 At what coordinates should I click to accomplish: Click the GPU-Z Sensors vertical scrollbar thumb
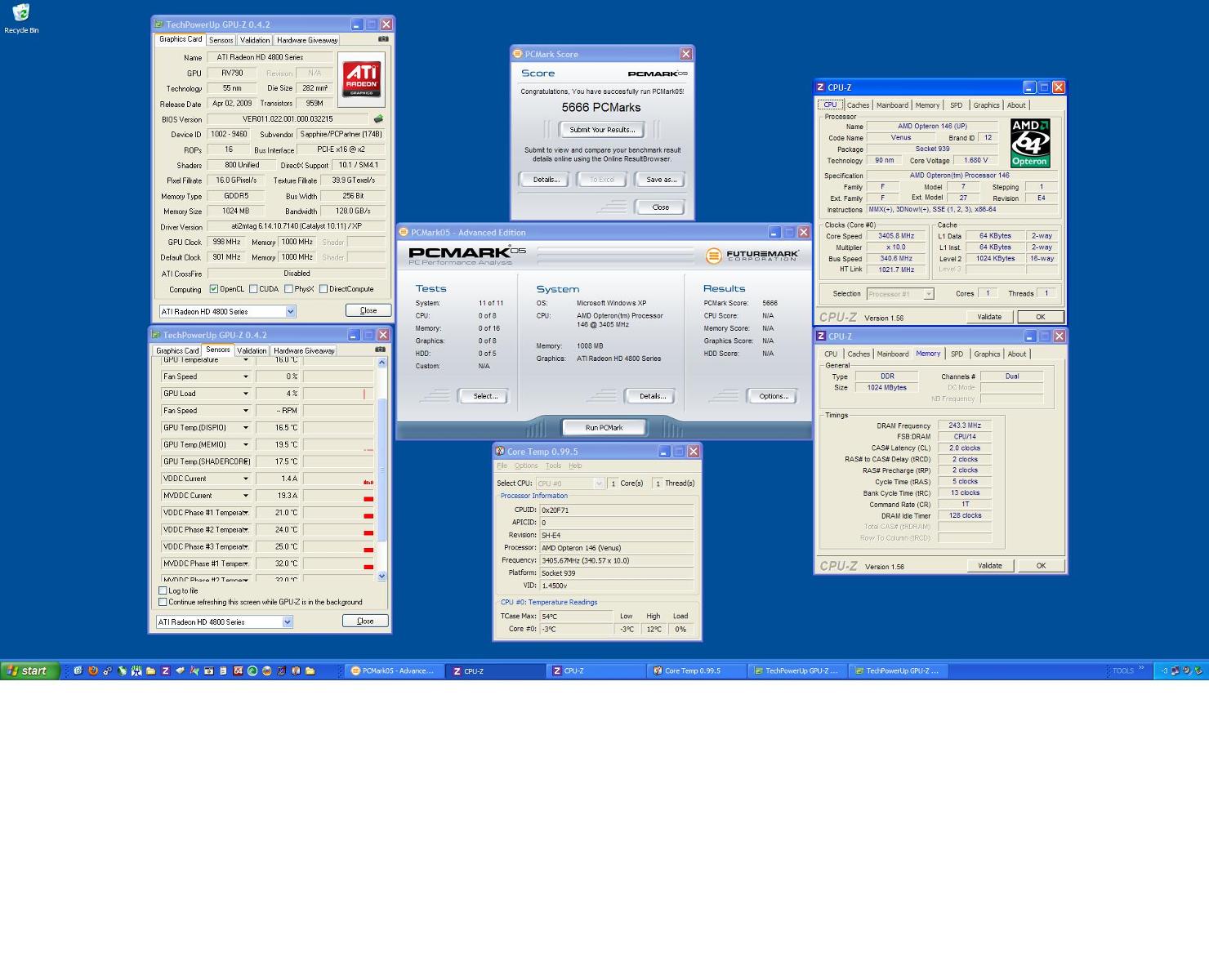(x=381, y=470)
